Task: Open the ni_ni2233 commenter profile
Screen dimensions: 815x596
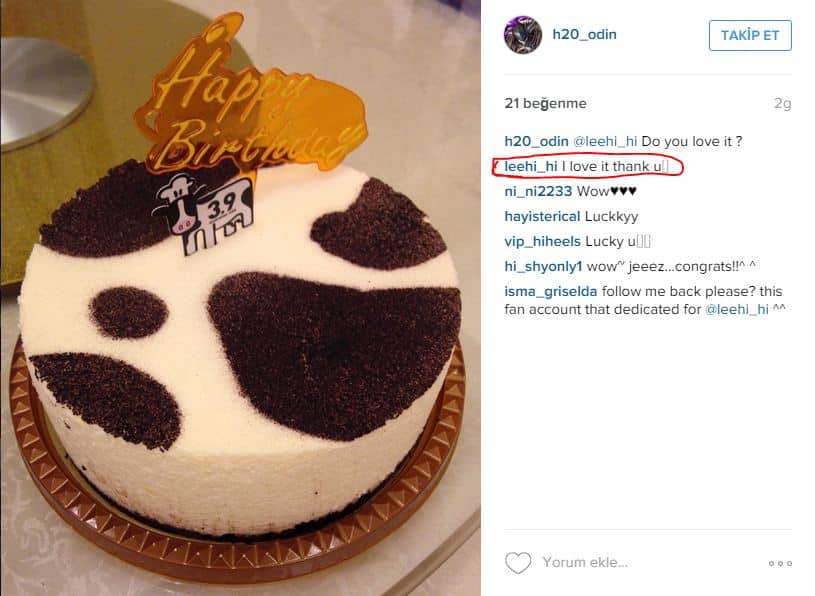Action: tap(538, 191)
